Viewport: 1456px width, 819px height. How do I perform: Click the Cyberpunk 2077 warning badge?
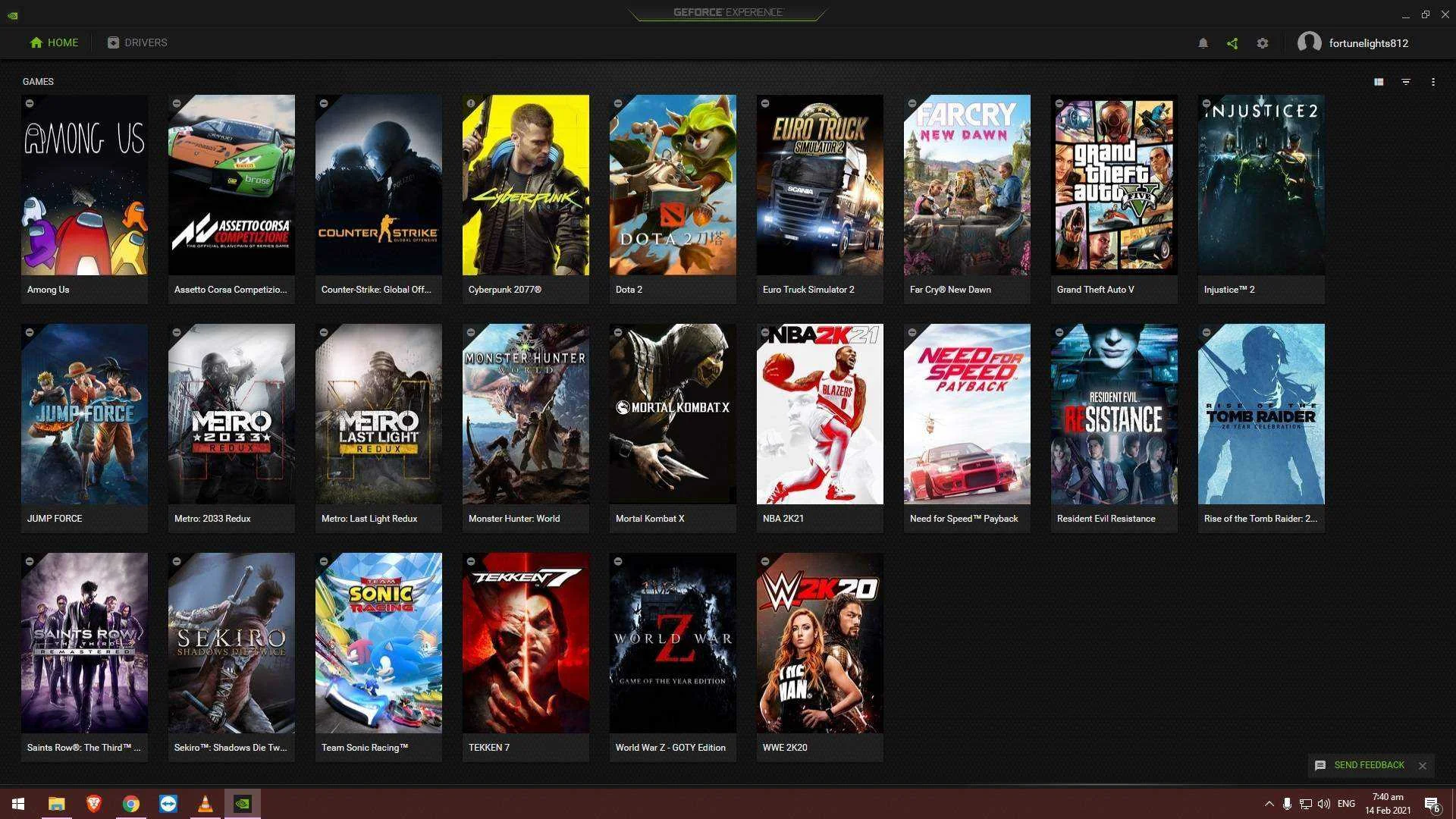(x=471, y=103)
